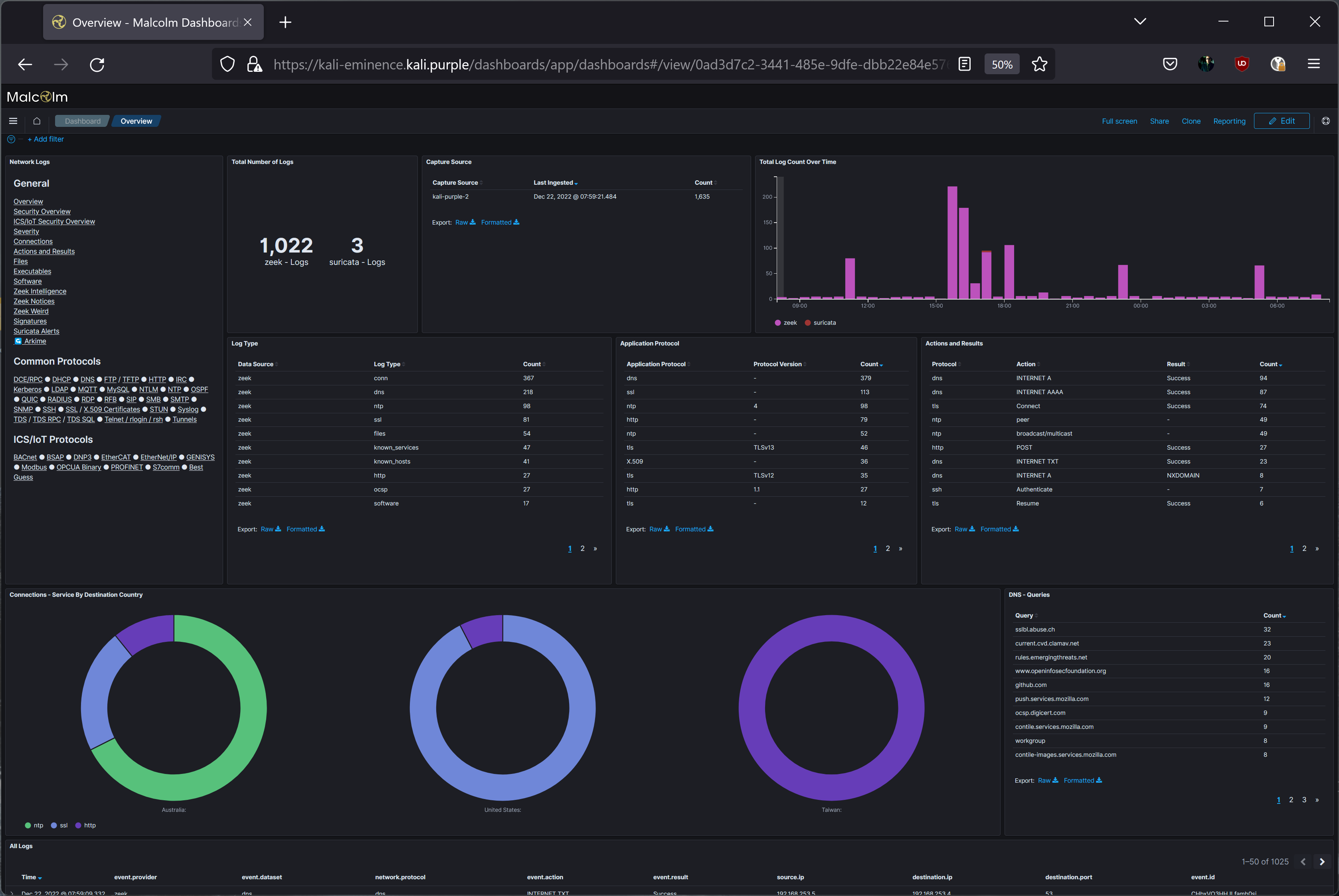Go to page 2 of DNS Queries
The width and height of the screenshot is (1339, 896).
point(1291,800)
